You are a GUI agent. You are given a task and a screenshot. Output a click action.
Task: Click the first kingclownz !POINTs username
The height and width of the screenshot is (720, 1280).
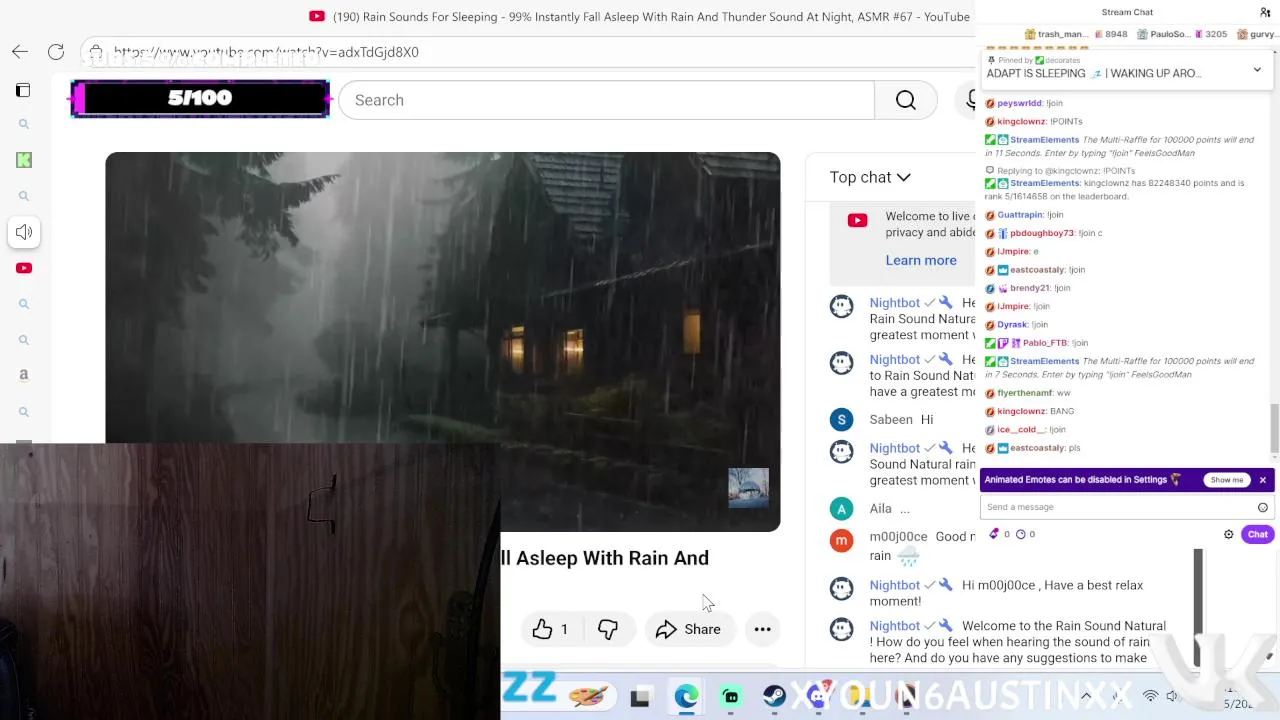pyautogui.click(x=1021, y=121)
